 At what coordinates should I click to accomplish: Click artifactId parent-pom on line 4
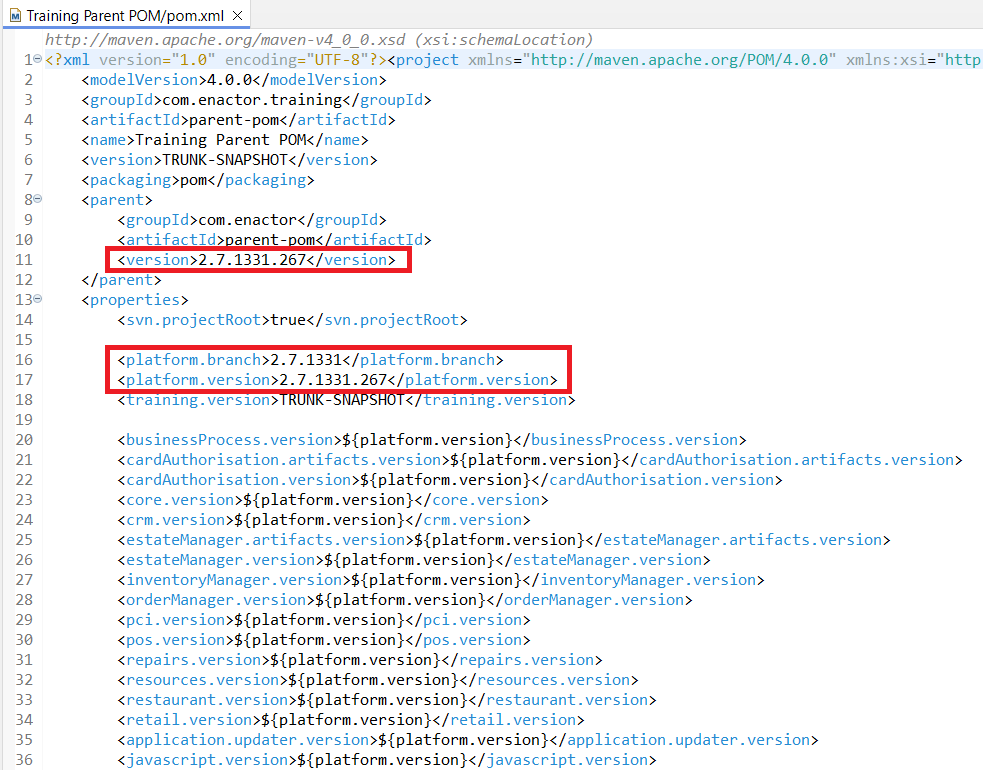238,120
